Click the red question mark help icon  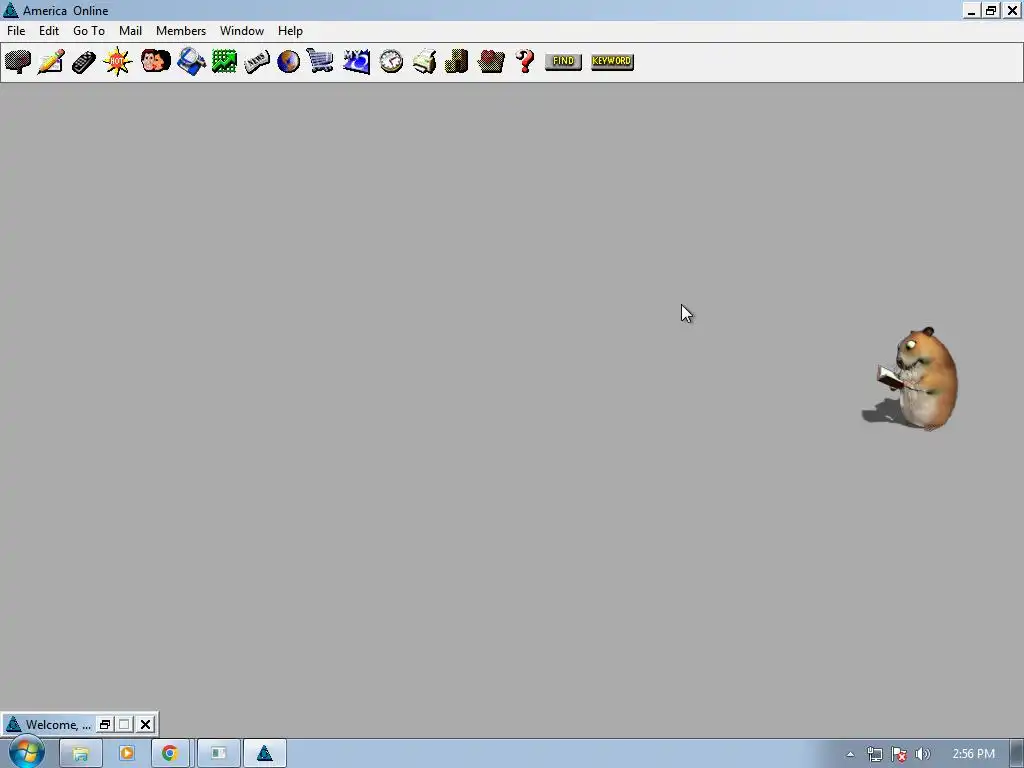click(x=524, y=61)
